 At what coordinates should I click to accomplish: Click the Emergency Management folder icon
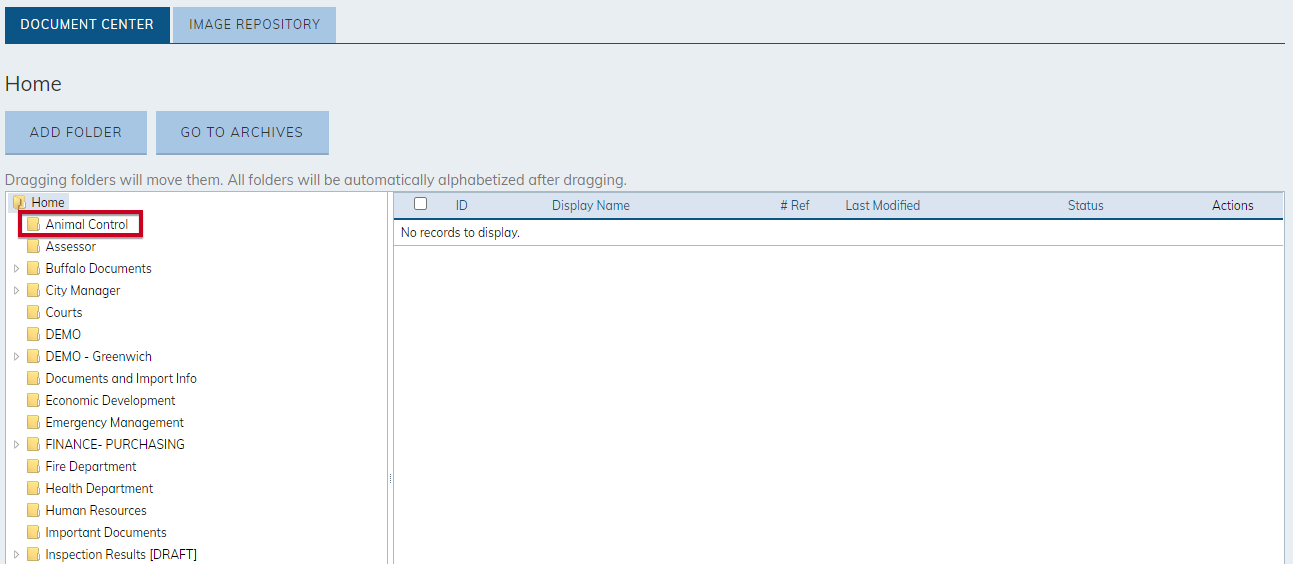pos(33,423)
